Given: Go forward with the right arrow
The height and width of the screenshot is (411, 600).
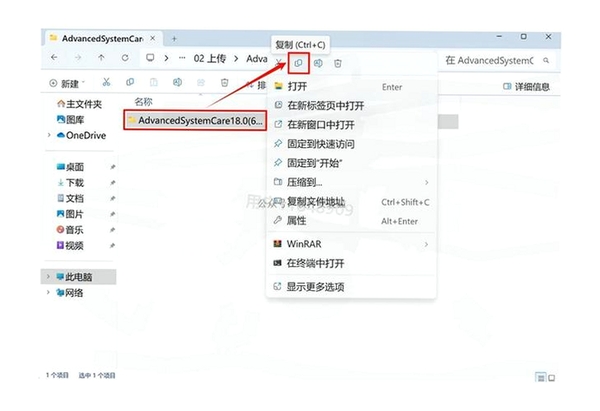Looking at the screenshot, I should [78, 57].
